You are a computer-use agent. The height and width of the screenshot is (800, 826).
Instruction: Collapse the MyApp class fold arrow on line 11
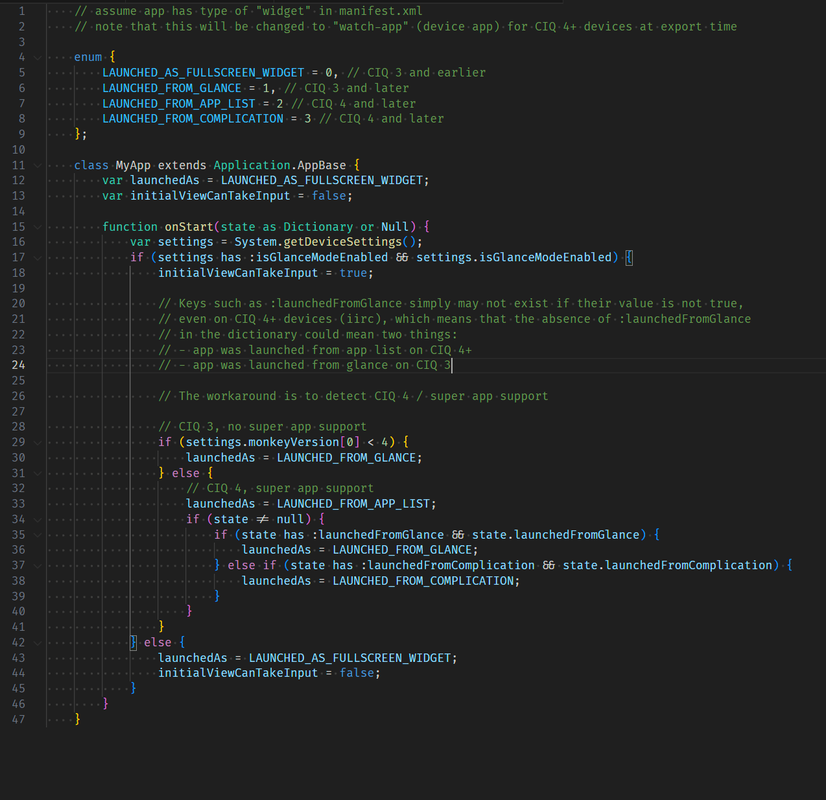(37, 165)
